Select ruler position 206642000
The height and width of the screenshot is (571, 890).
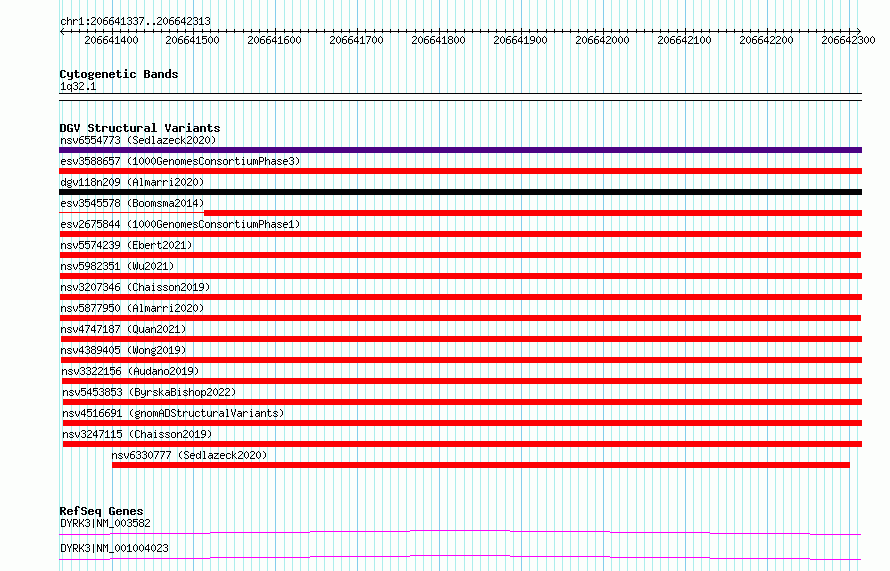point(602,40)
